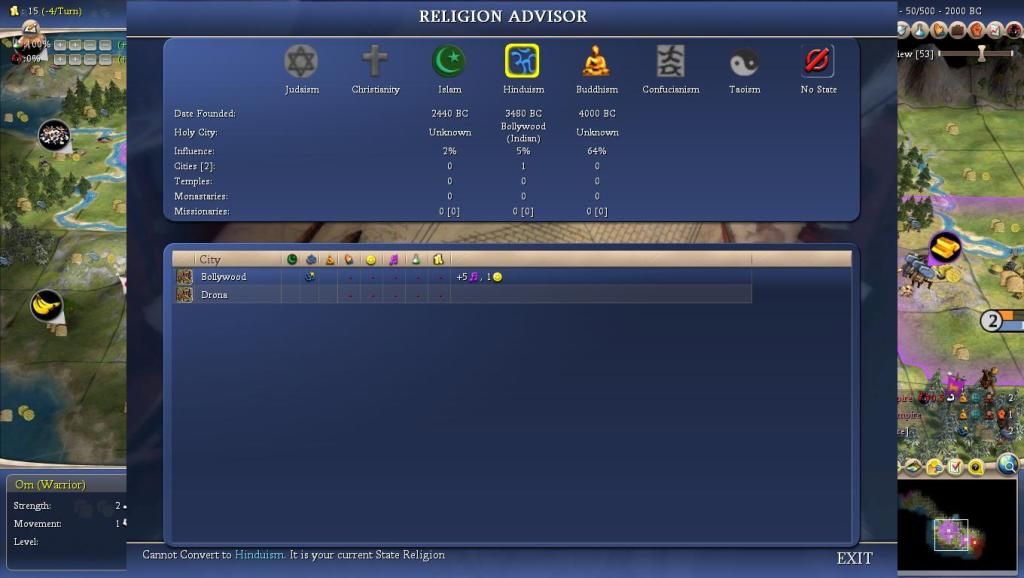1024x578 pixels.
Task: Click the first minus button on the 100% rate row
Action: (x=89, y=45)
